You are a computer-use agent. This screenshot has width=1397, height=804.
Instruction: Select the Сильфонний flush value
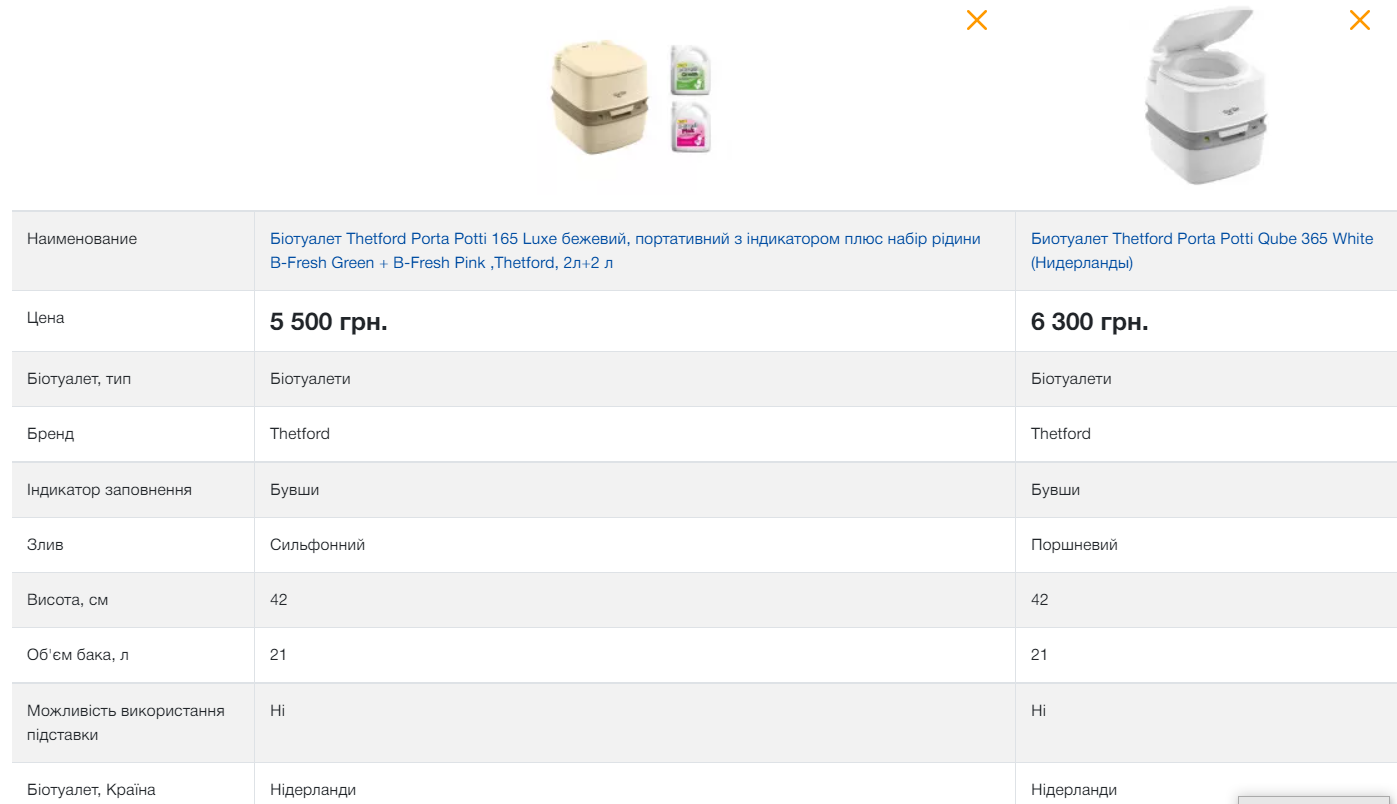(x=317, y=545)
